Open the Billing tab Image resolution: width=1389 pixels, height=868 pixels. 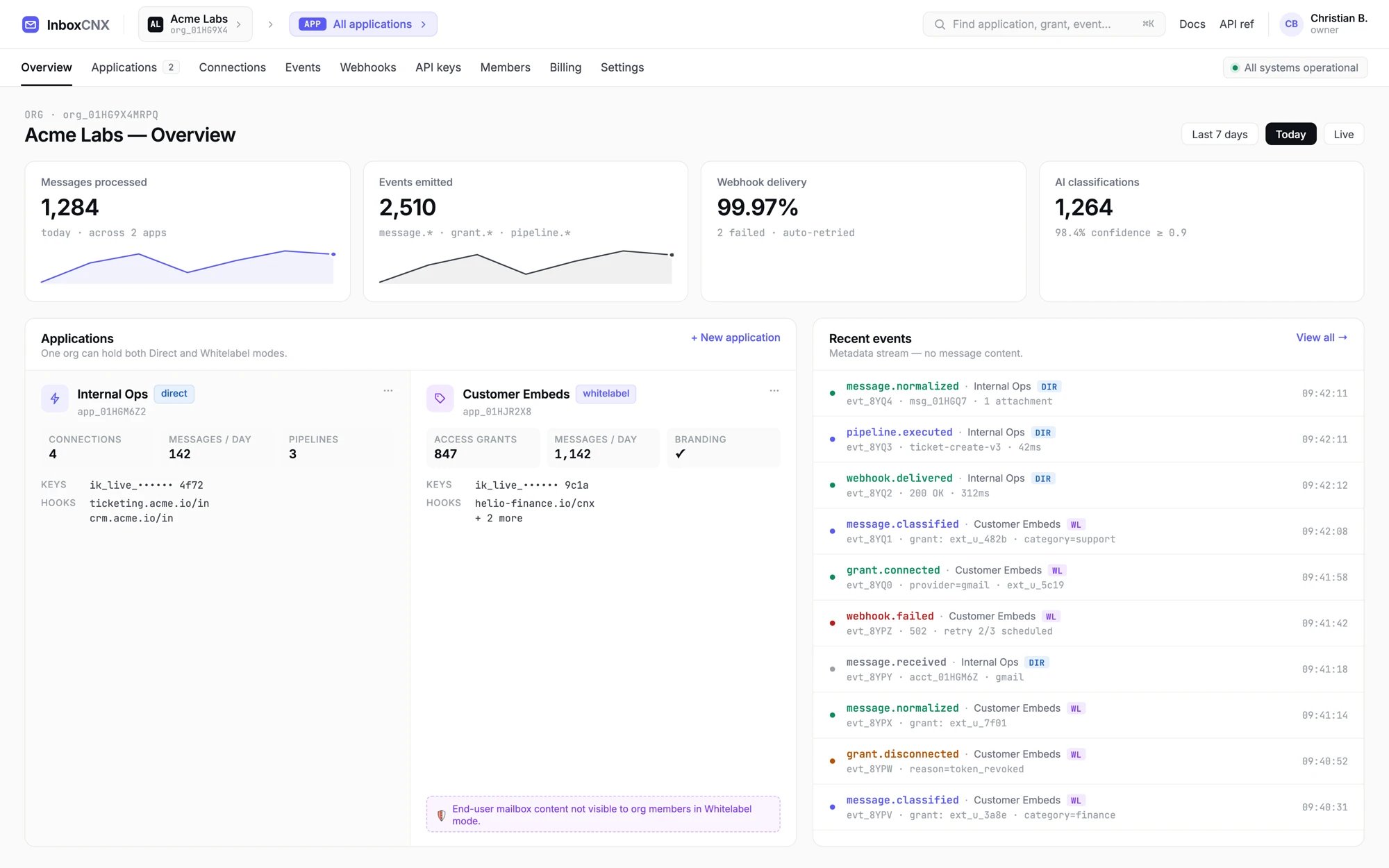coord(565,67)
